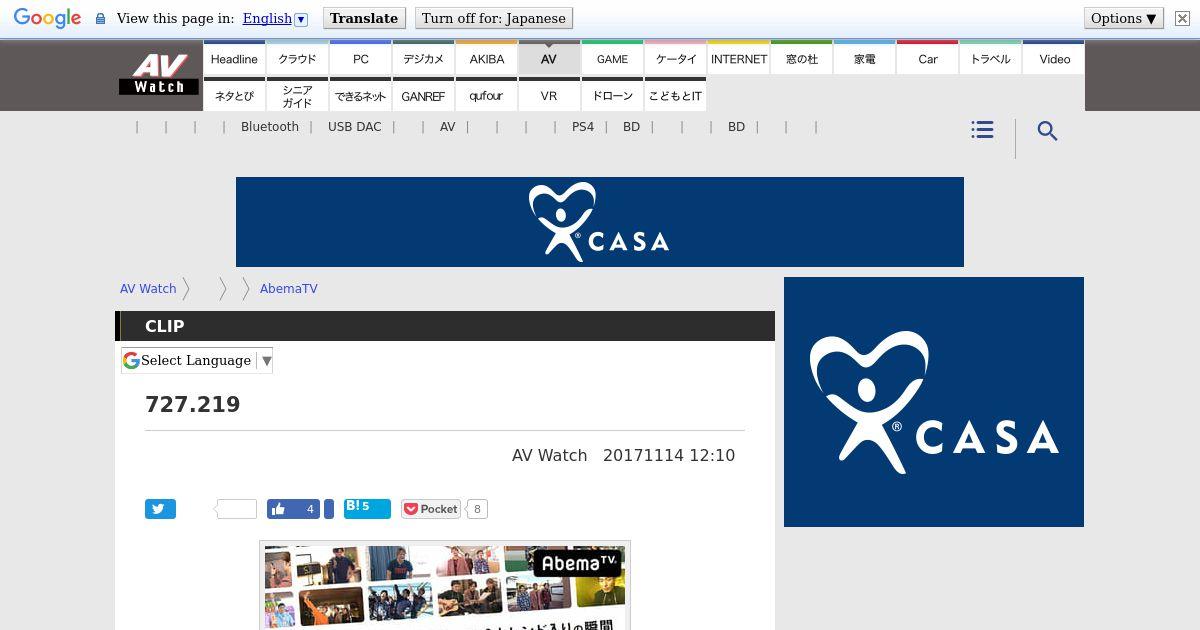The width and height of the screenshot is (1200, 630).
Task: Click the article title 727.219
Action: (x=193, y=404)
